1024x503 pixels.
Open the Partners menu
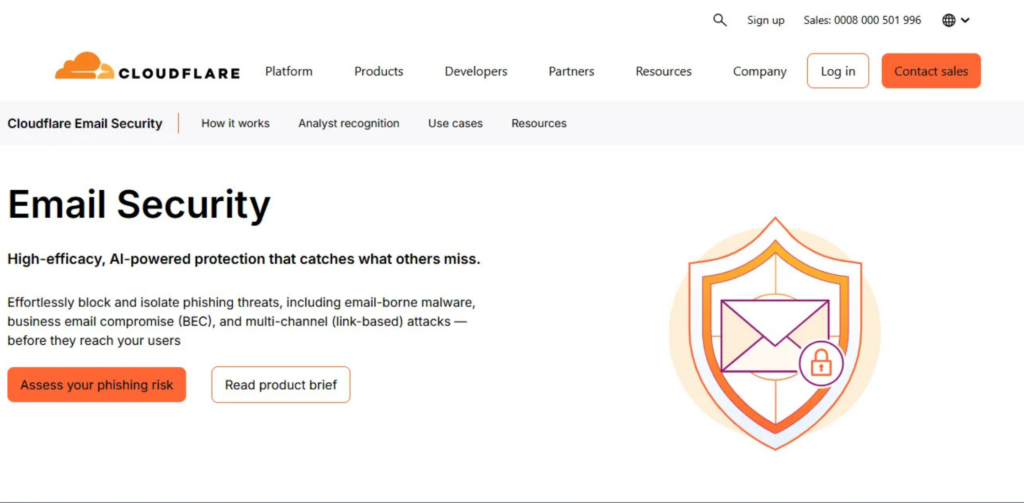(x=571, y=72)
